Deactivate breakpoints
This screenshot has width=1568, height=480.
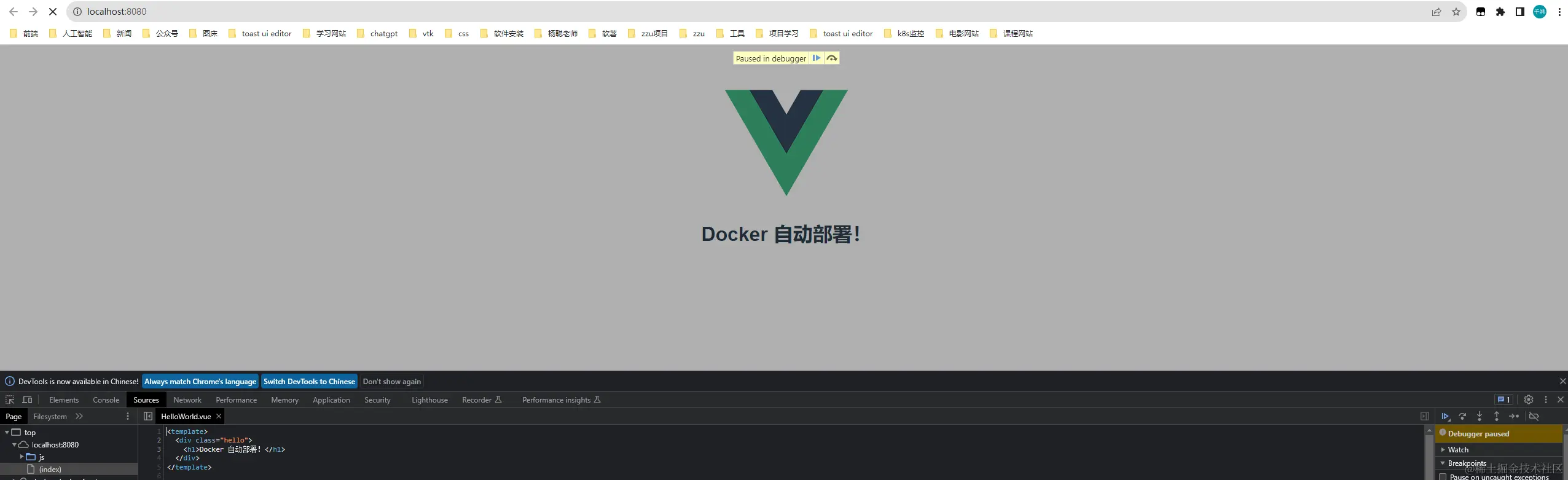tap(1534, 416)
